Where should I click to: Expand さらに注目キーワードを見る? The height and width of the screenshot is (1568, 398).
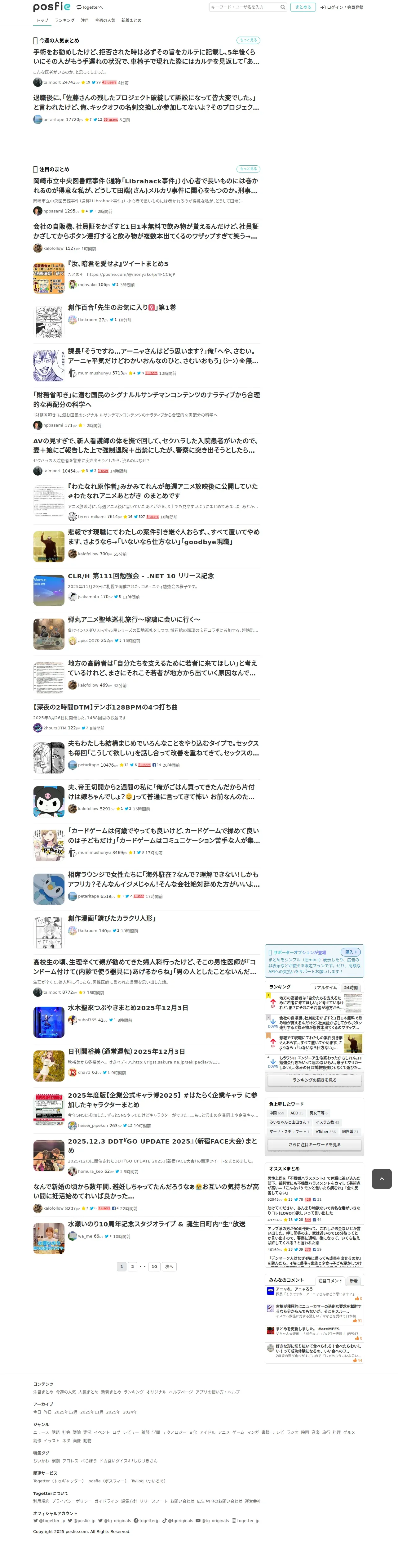point(315,1144)
